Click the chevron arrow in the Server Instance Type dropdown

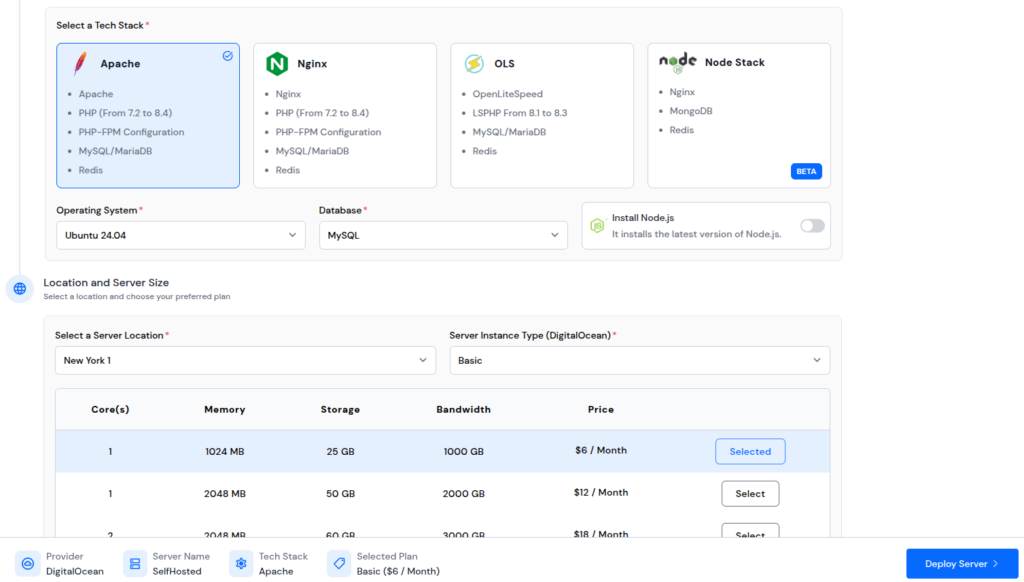(x=817, y=361)
